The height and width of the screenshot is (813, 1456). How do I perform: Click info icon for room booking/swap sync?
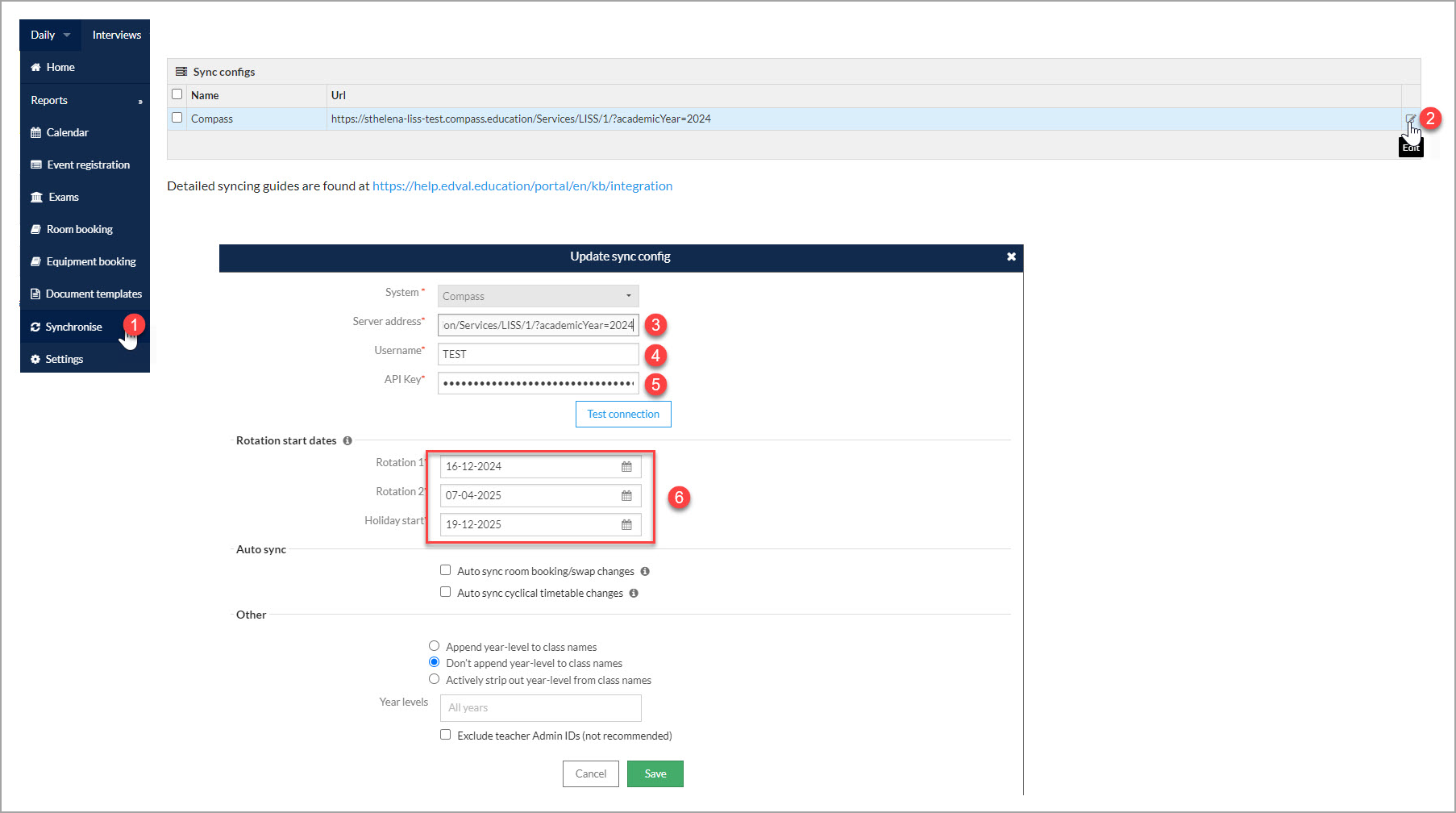click(x=645, y=572)
